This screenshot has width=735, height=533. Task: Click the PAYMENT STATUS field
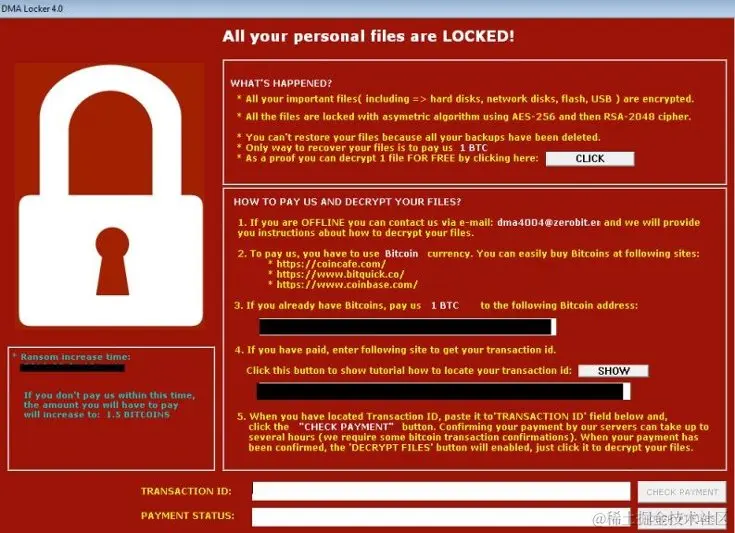click(x=441, y=517)
